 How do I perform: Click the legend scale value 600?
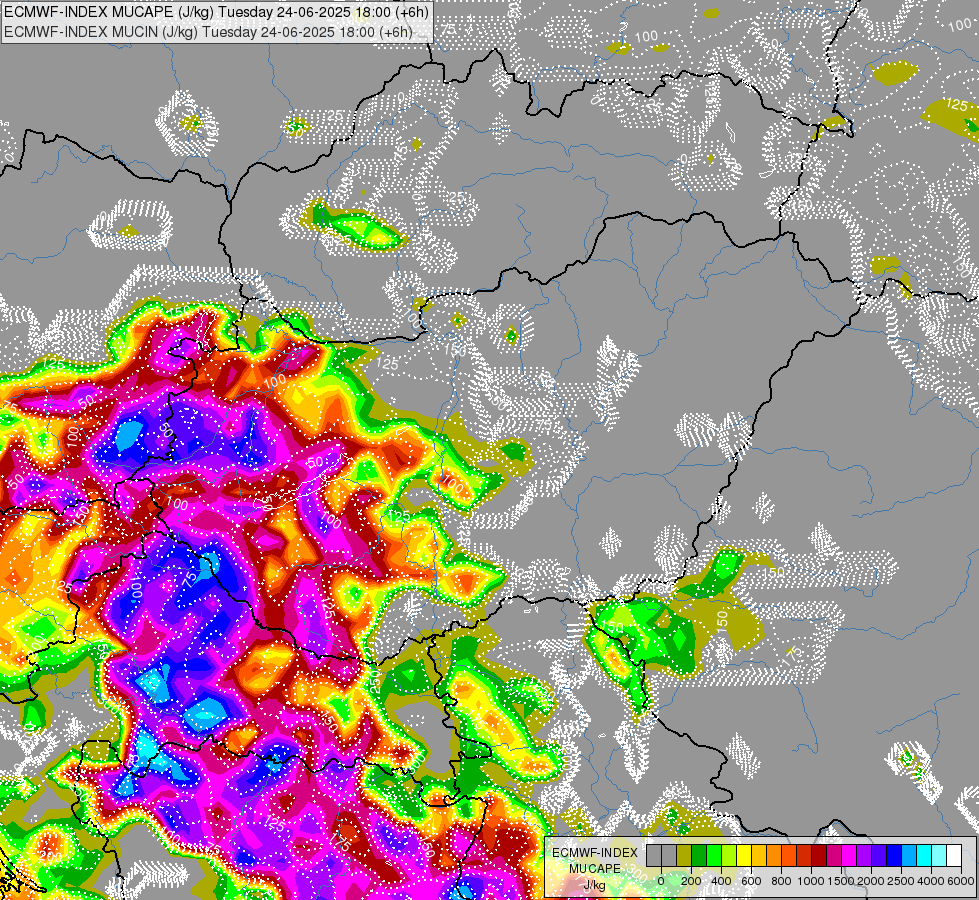pyautogui.click(x=751, y=881)
